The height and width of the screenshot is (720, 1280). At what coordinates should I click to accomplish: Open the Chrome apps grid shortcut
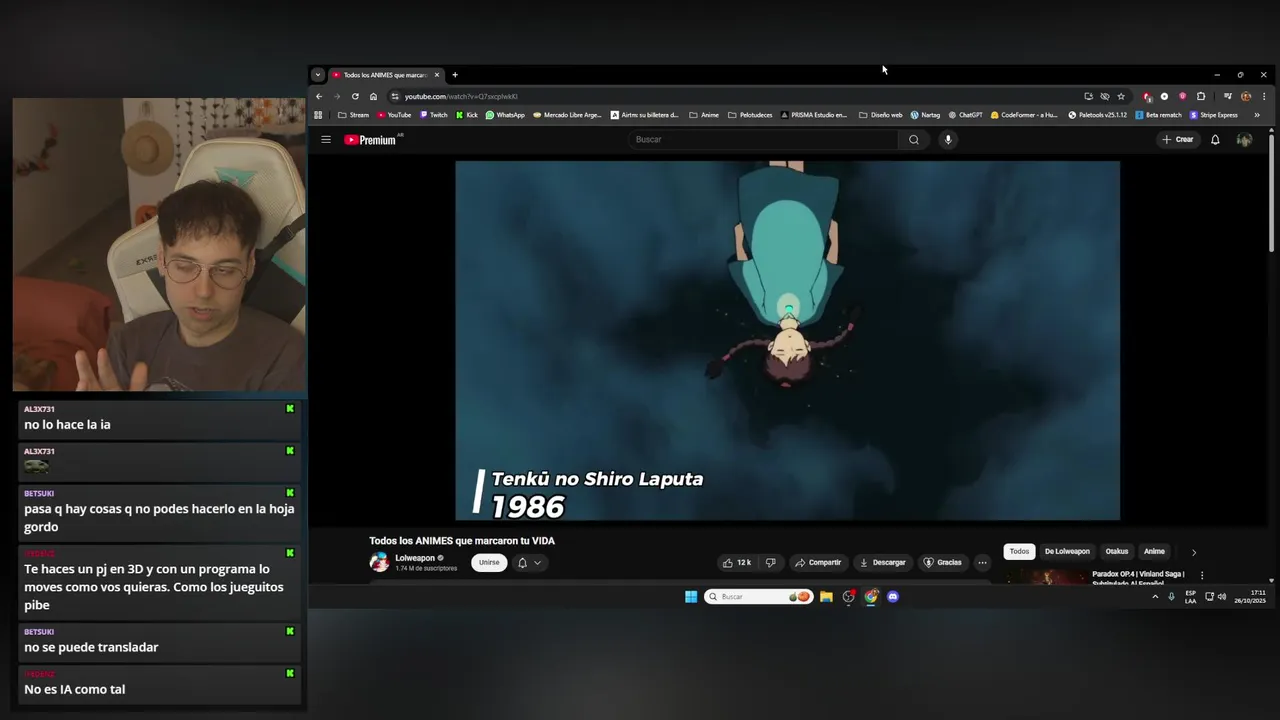tap(319, 115)
